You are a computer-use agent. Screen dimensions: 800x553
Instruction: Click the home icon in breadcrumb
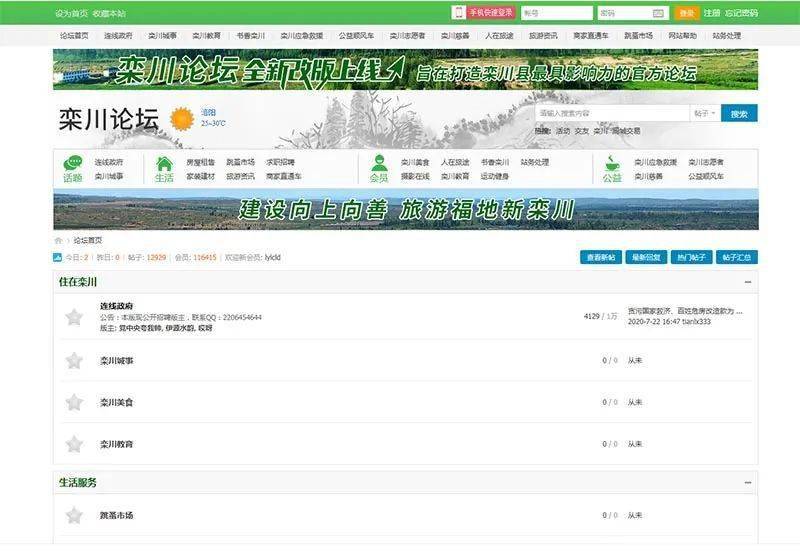(x=58, y=240)
